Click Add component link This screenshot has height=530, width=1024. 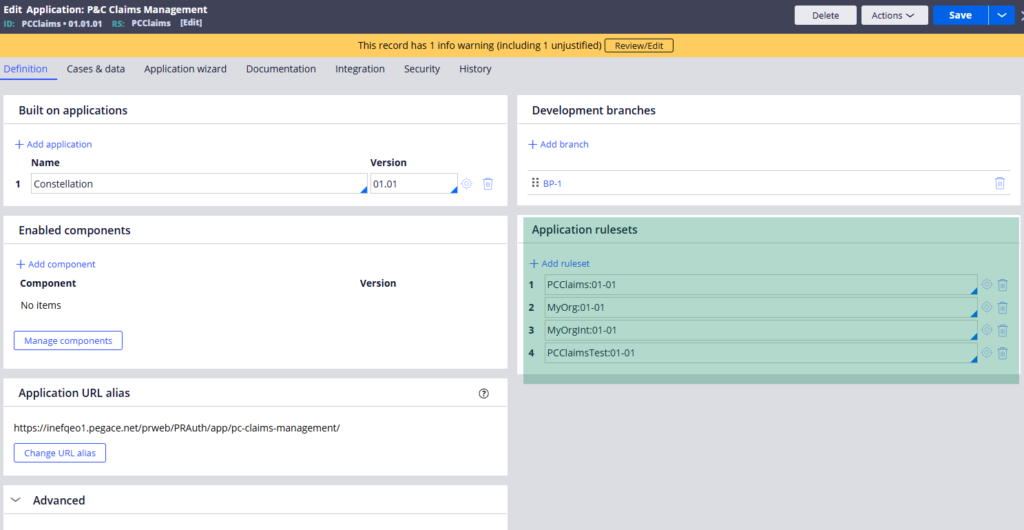point(56,264)
